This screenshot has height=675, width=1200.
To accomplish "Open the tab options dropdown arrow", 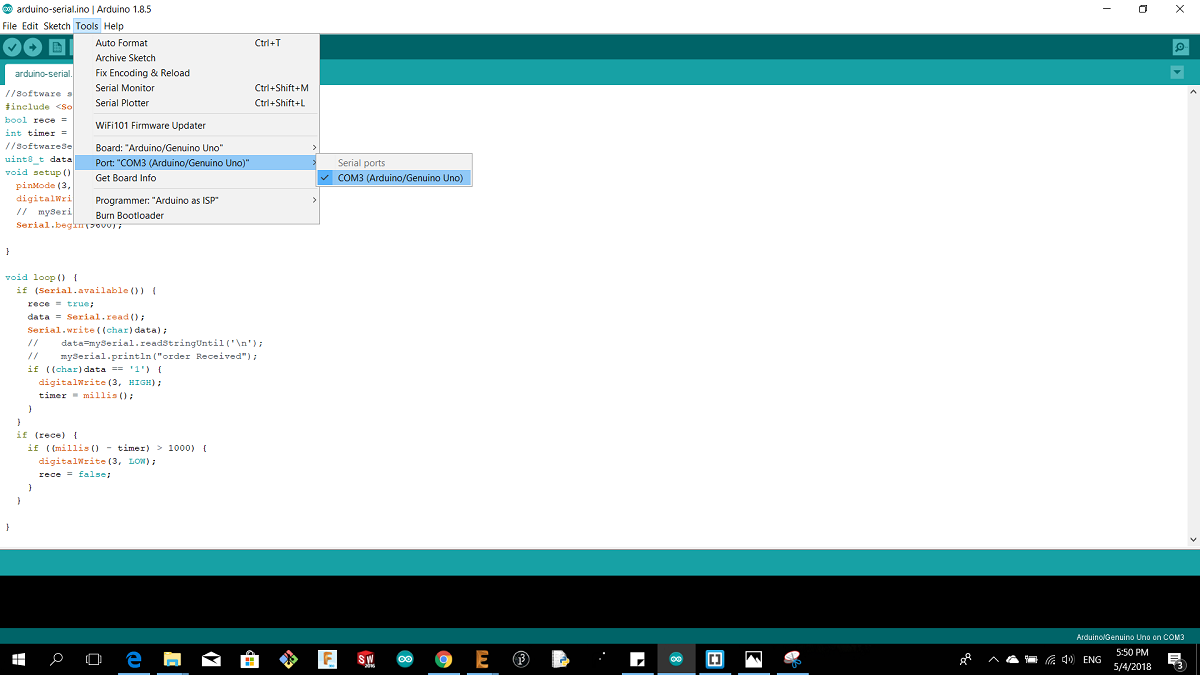I will pos(1177,72).
